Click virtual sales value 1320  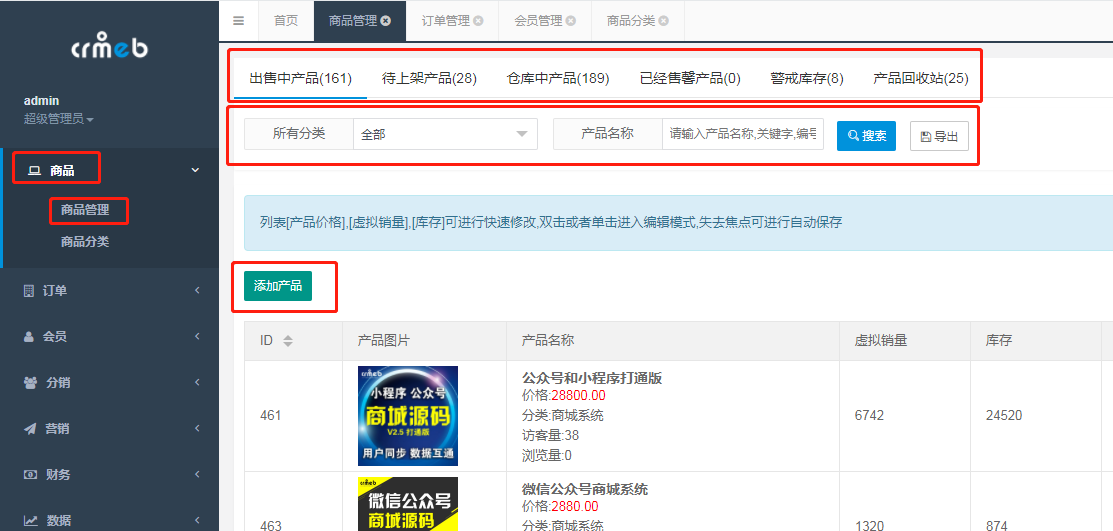(x=870, y=526)
